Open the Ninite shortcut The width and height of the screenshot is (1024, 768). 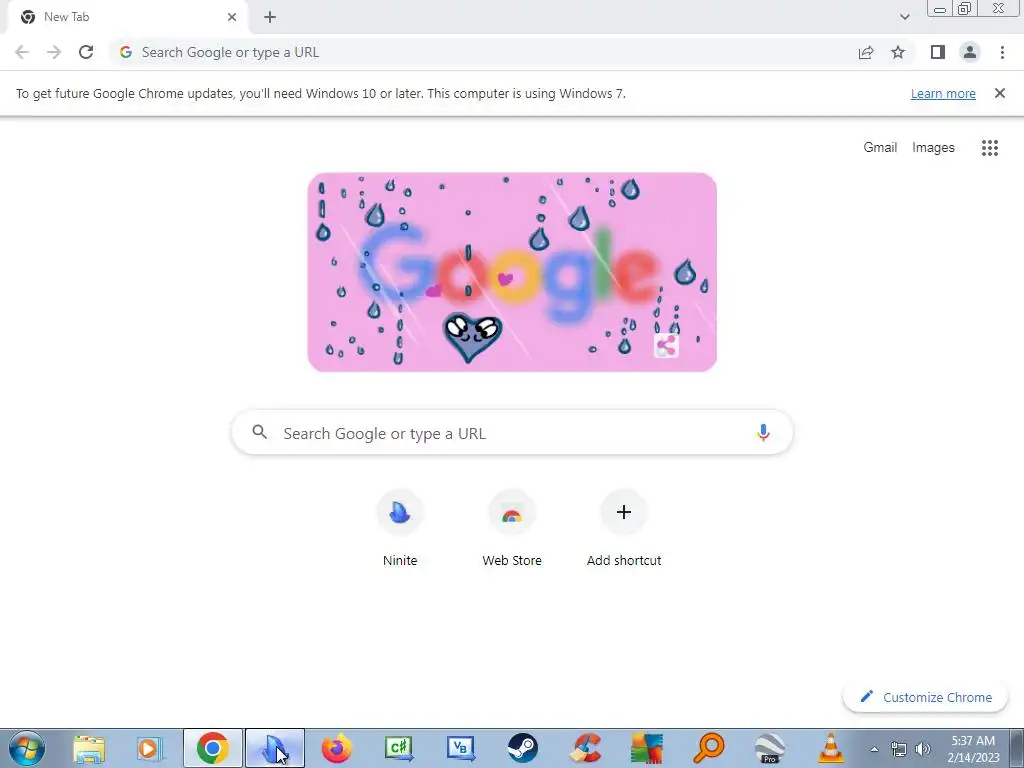click(400, 528)
